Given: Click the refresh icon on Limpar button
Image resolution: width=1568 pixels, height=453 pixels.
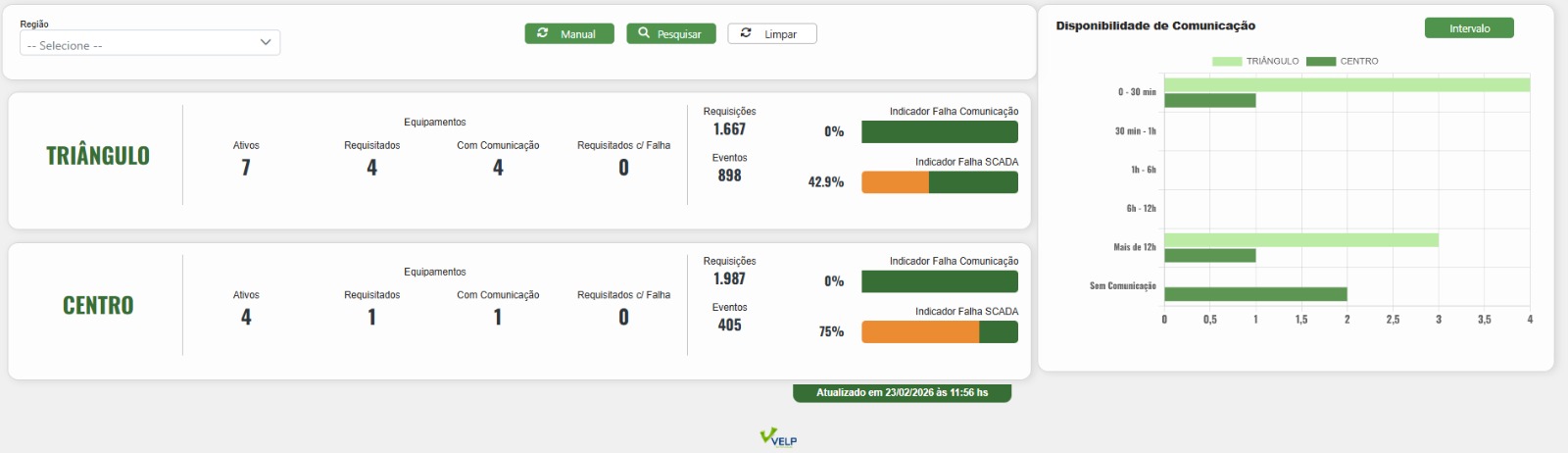Looking at the screenshot, I should pyautogui.click(x=746, y=33).
